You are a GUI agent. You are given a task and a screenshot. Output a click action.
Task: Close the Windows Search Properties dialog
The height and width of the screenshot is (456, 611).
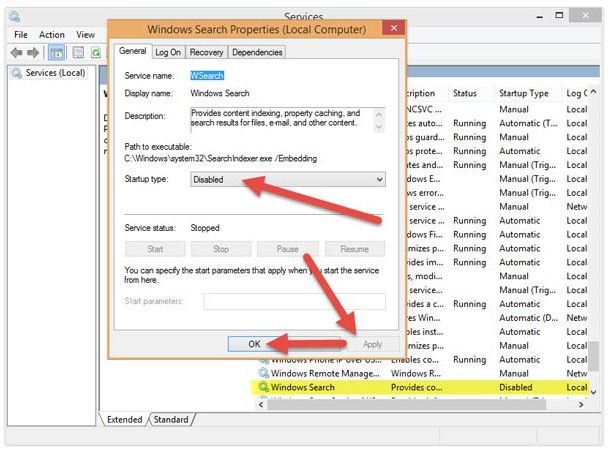point(394,28)
